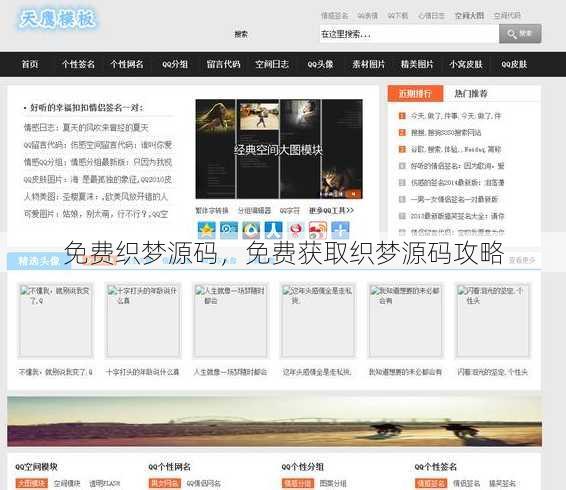The image size is (566, 490).
Task: Open the 情感日志 夏天的风 article link
Action: click(x=86, y=127)
